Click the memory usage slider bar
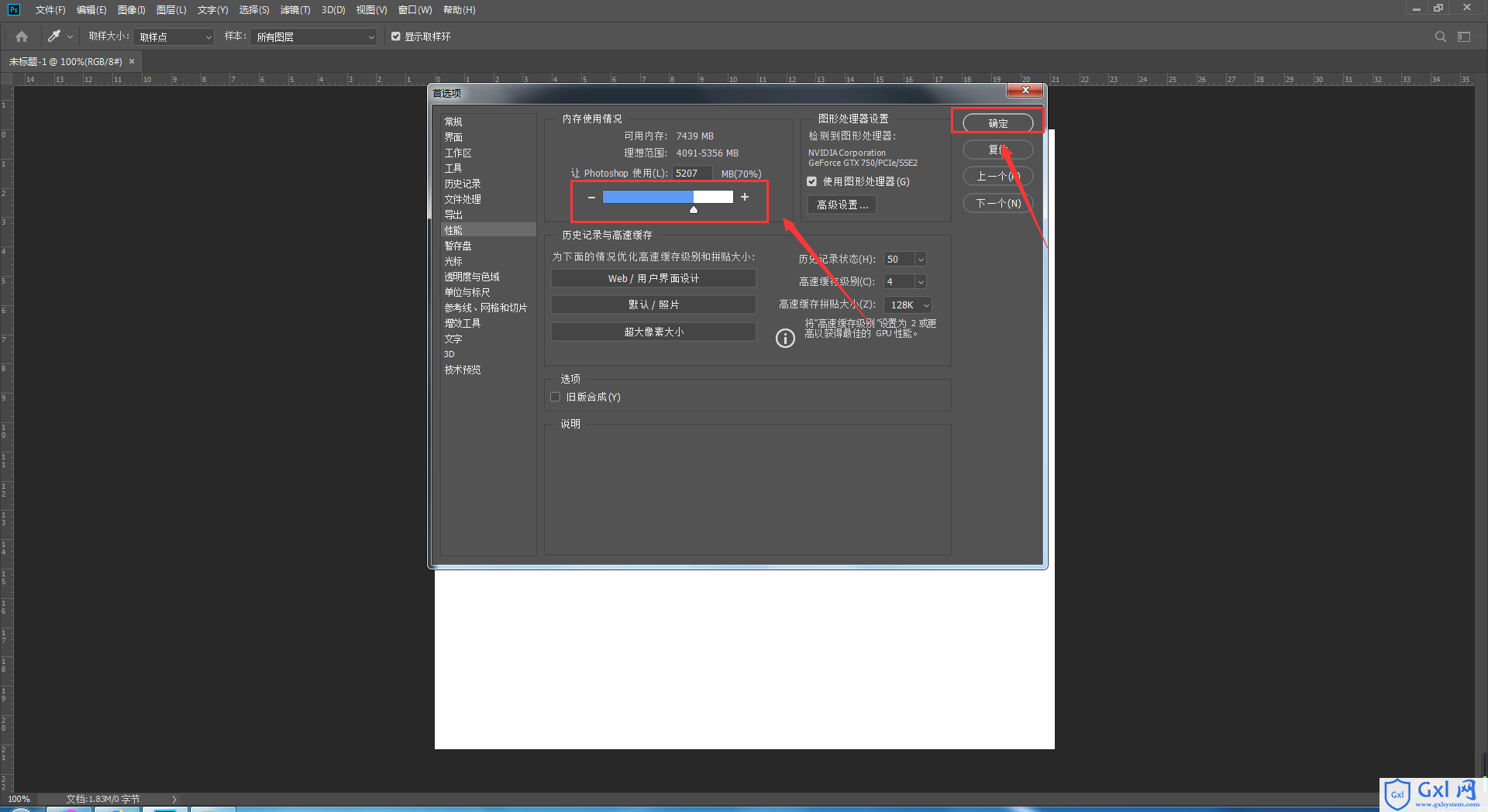This screenshot has width=1488, height=812. click(668, 197)
